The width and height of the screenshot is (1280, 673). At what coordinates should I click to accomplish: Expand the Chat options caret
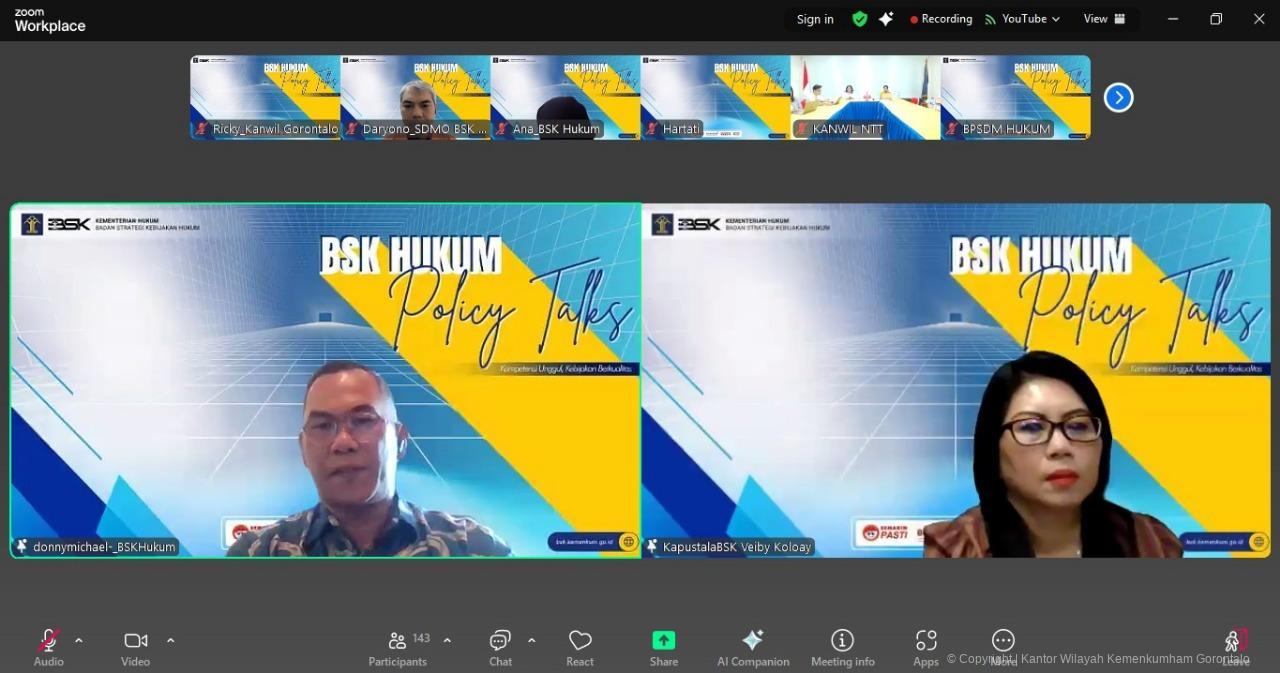click(x=531, y=640)
